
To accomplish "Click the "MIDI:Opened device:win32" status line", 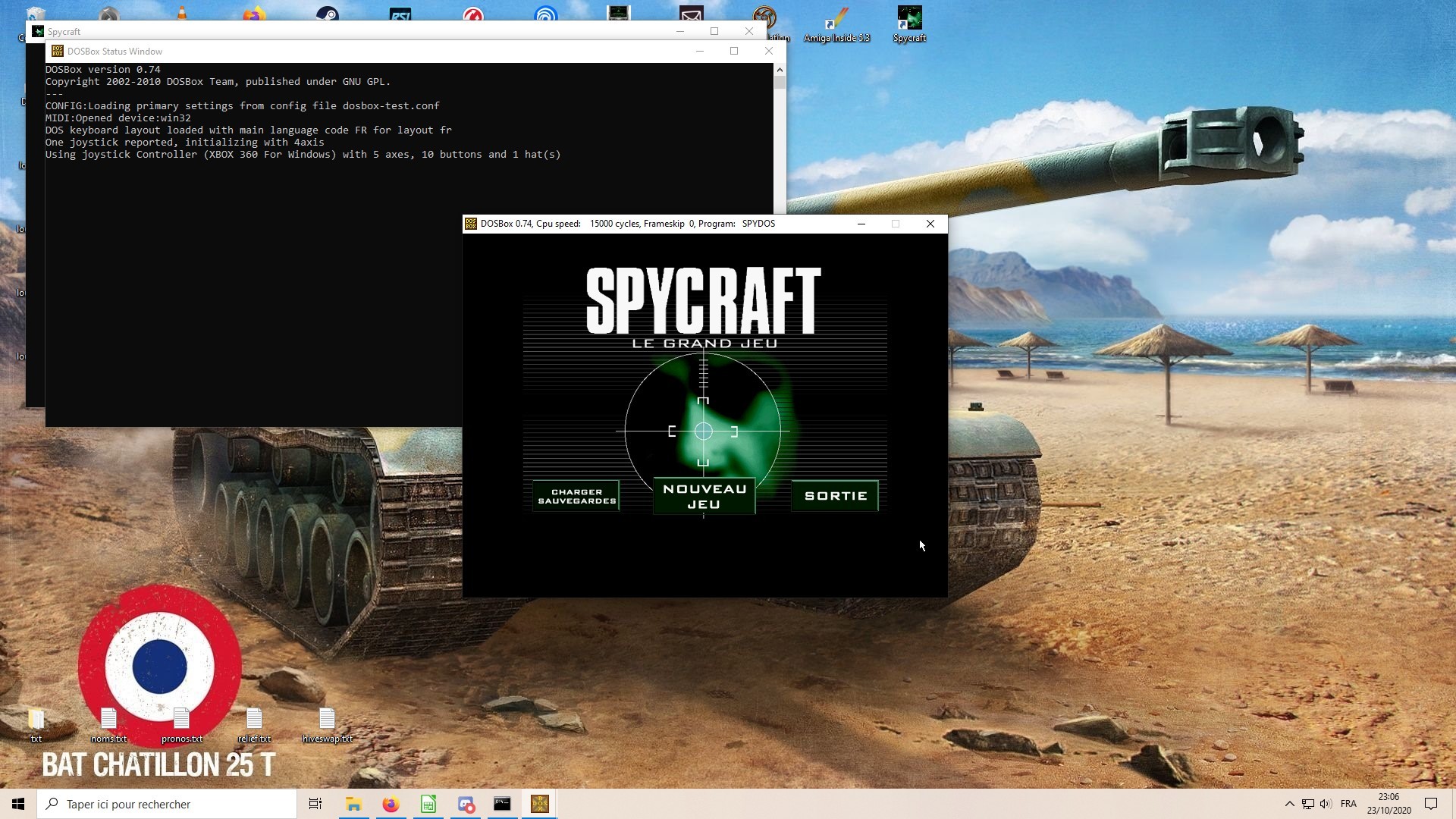I will click(x=118, y=118).
